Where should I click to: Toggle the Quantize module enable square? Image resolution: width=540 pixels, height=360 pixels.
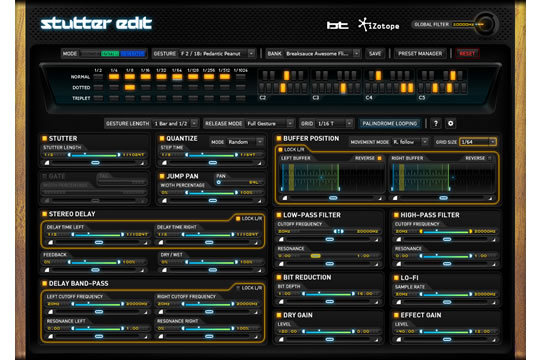[x=162, y=138]
